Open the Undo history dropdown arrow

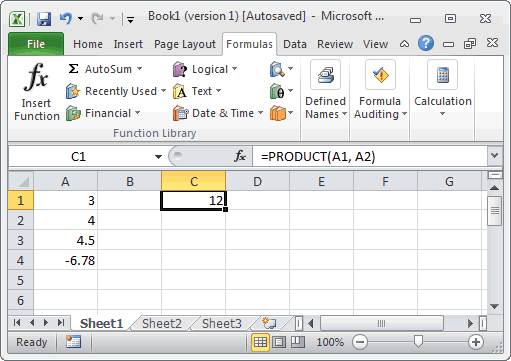(x=80, y=19)
